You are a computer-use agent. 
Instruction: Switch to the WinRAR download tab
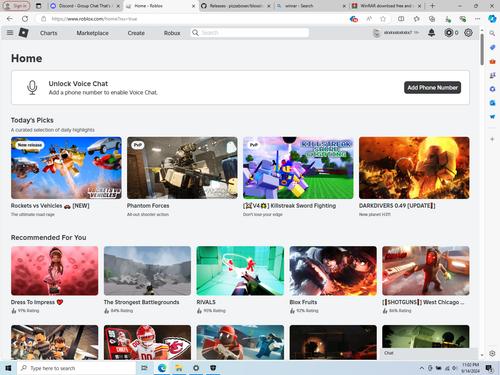[387, 6]
